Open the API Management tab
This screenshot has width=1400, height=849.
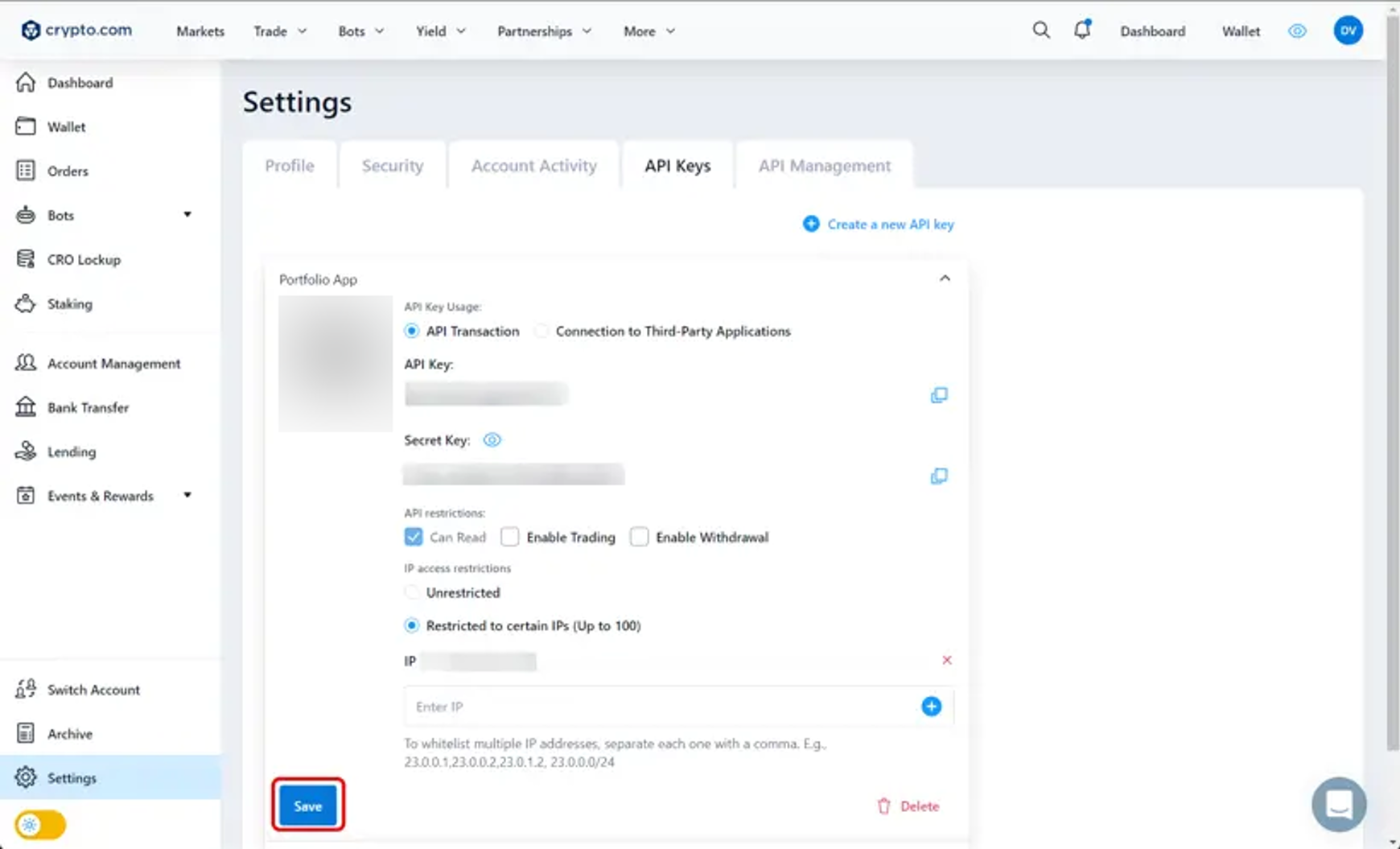(824, 166)
